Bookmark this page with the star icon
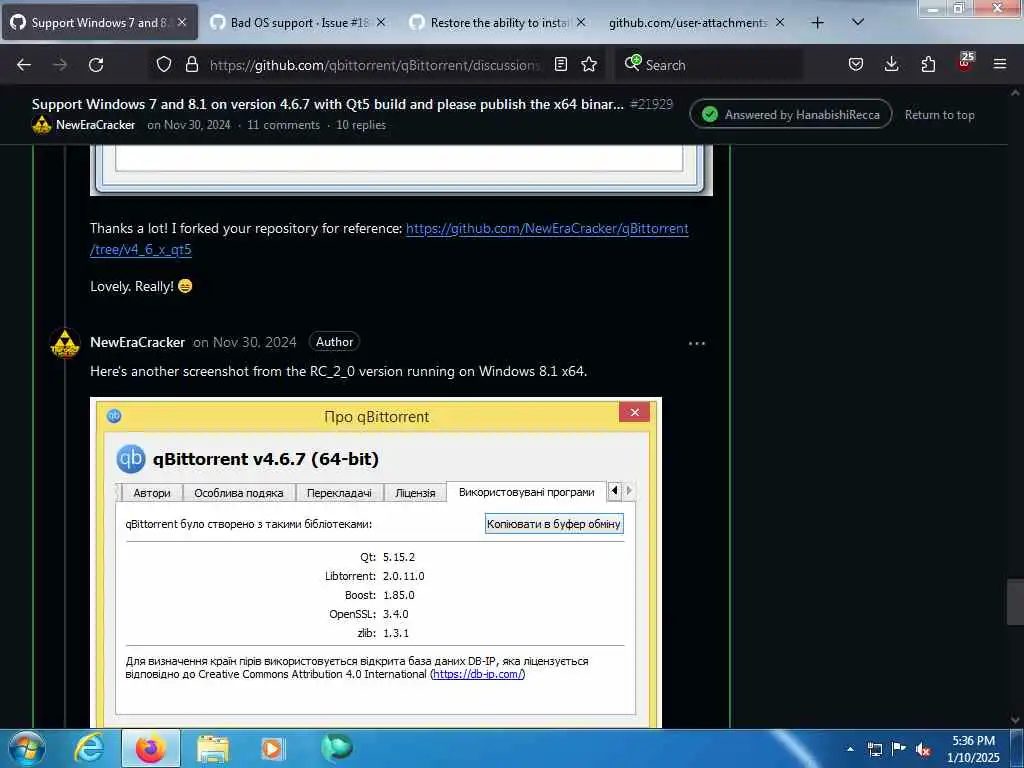1024x768 pixels. (x=589, y=64)
